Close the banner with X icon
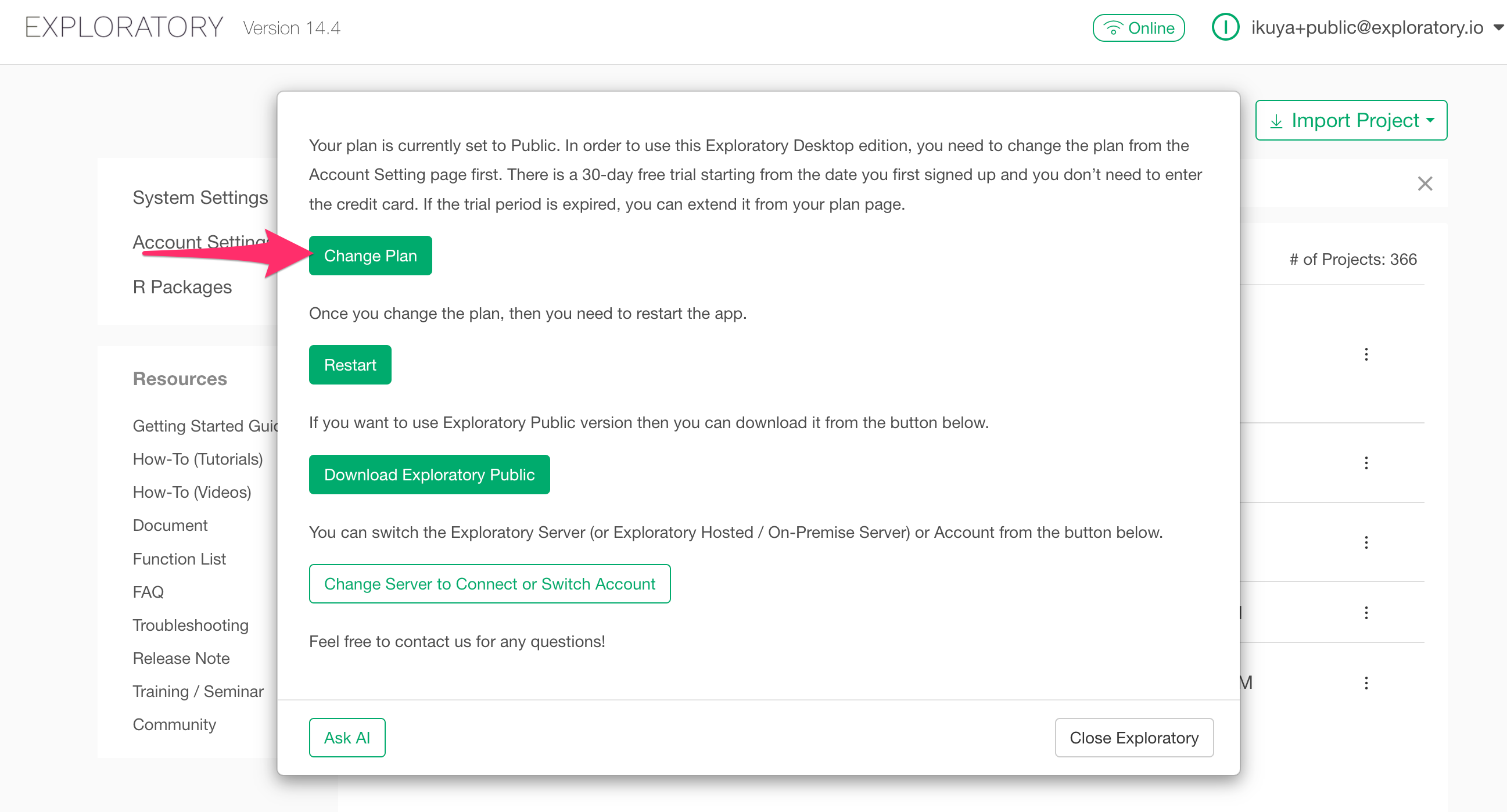 pyautogui.click(x=1425, y=184)
